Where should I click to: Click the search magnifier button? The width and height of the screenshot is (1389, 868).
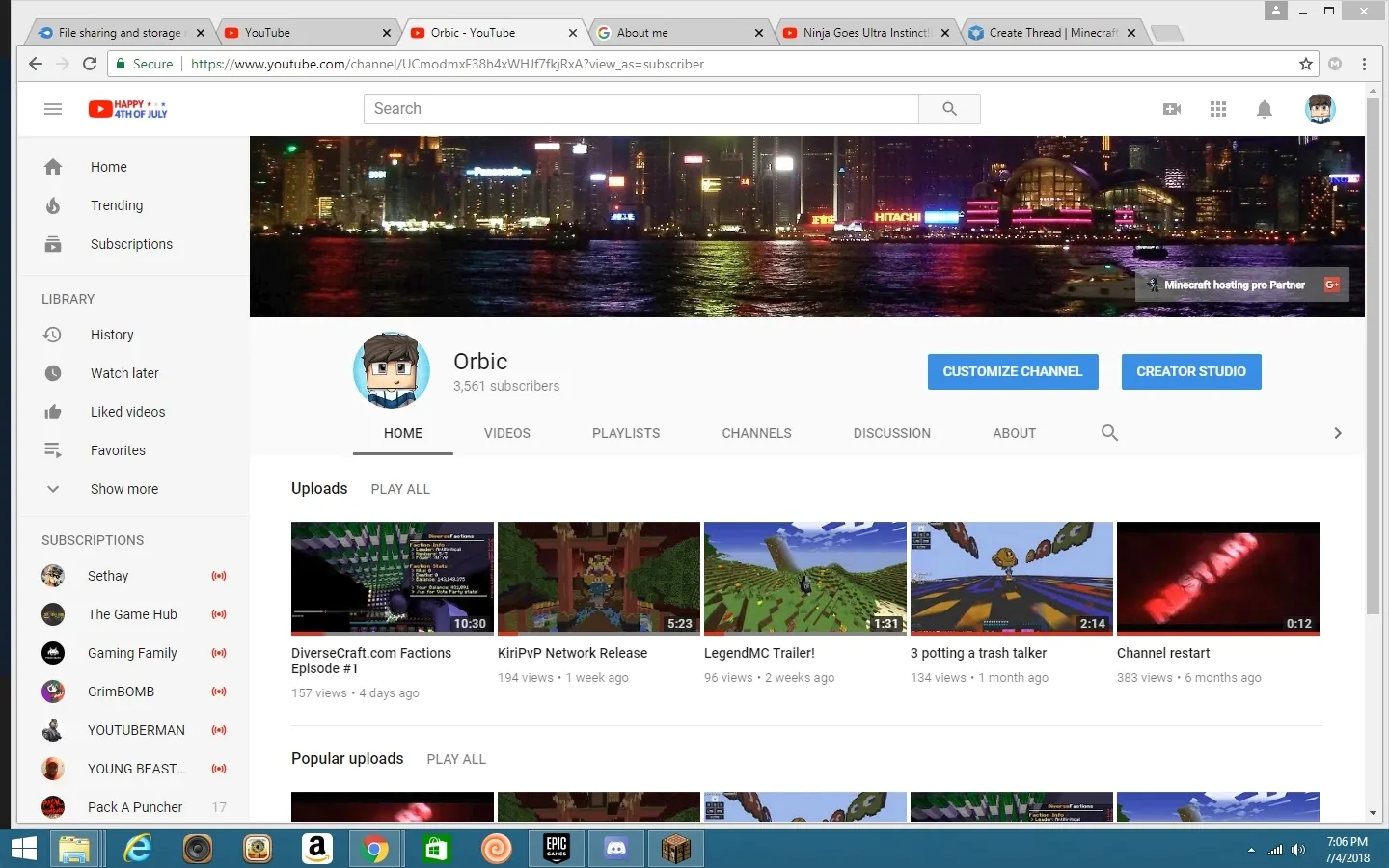949,109
